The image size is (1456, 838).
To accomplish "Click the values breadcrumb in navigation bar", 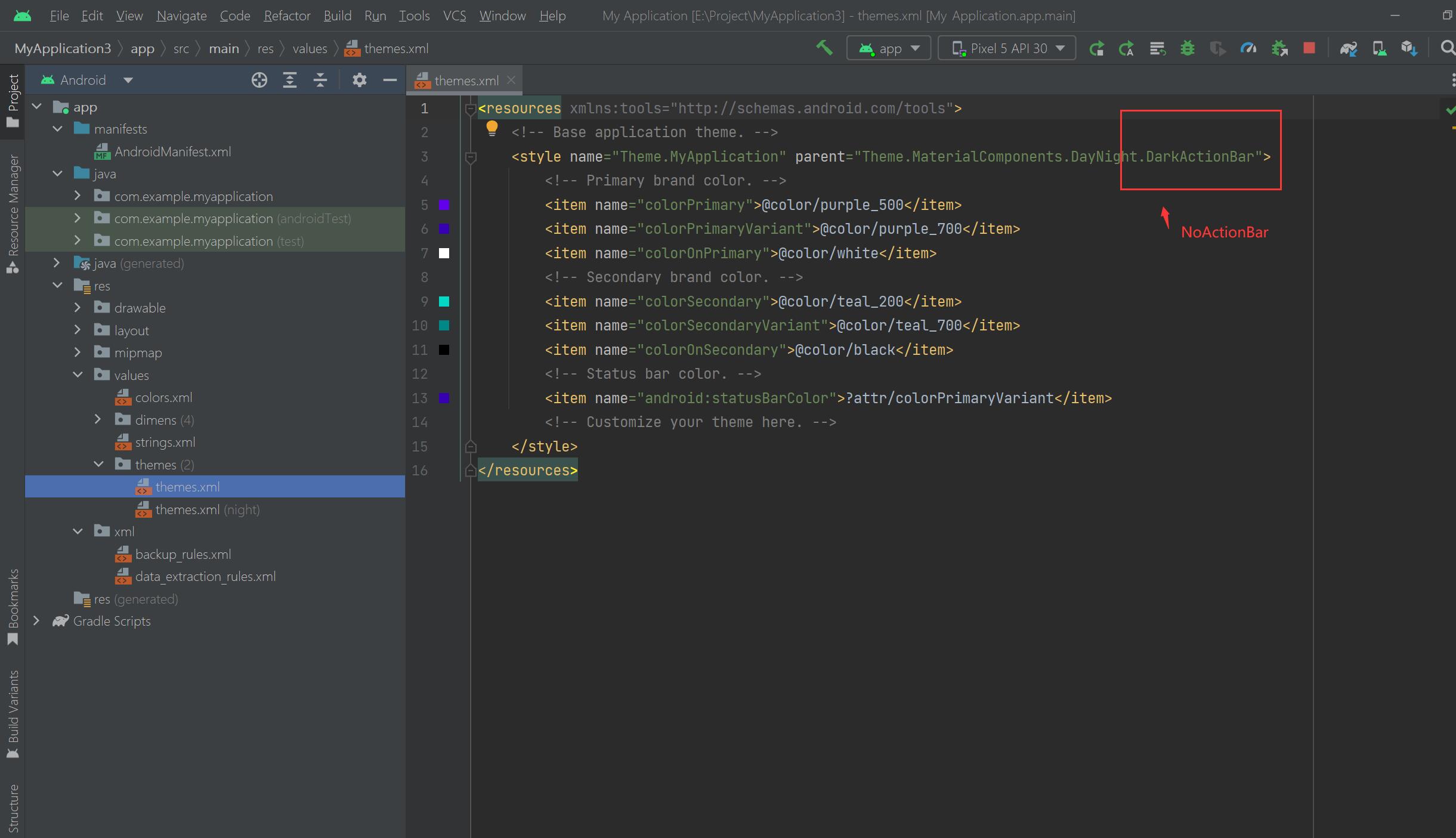I will point(310,48).
